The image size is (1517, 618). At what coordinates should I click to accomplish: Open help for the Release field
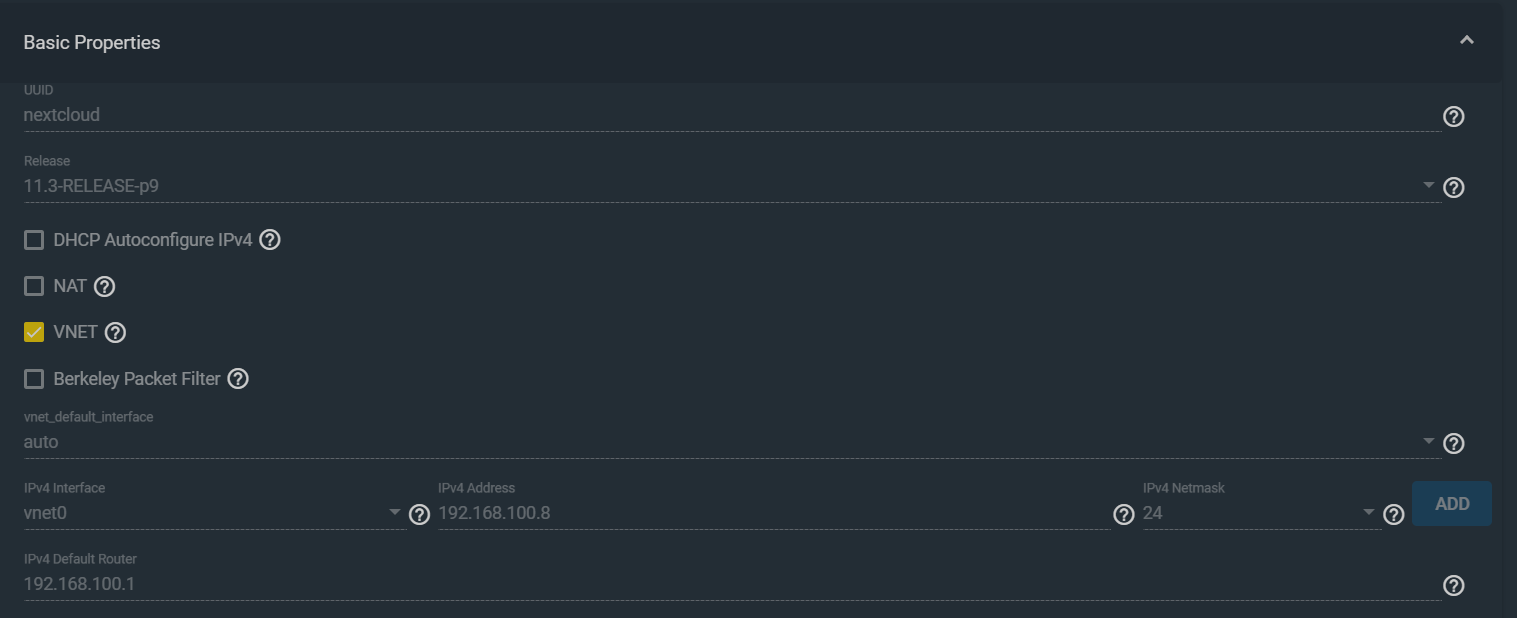click(1454, 187)
